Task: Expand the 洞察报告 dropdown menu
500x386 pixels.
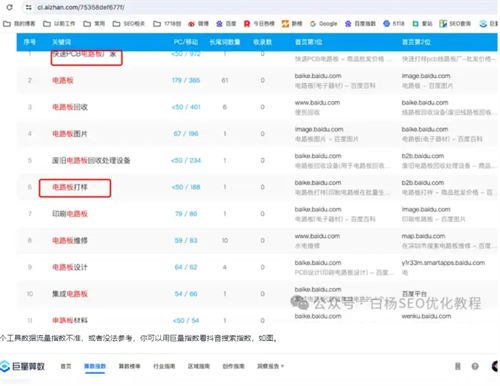Action: point(270,366)
